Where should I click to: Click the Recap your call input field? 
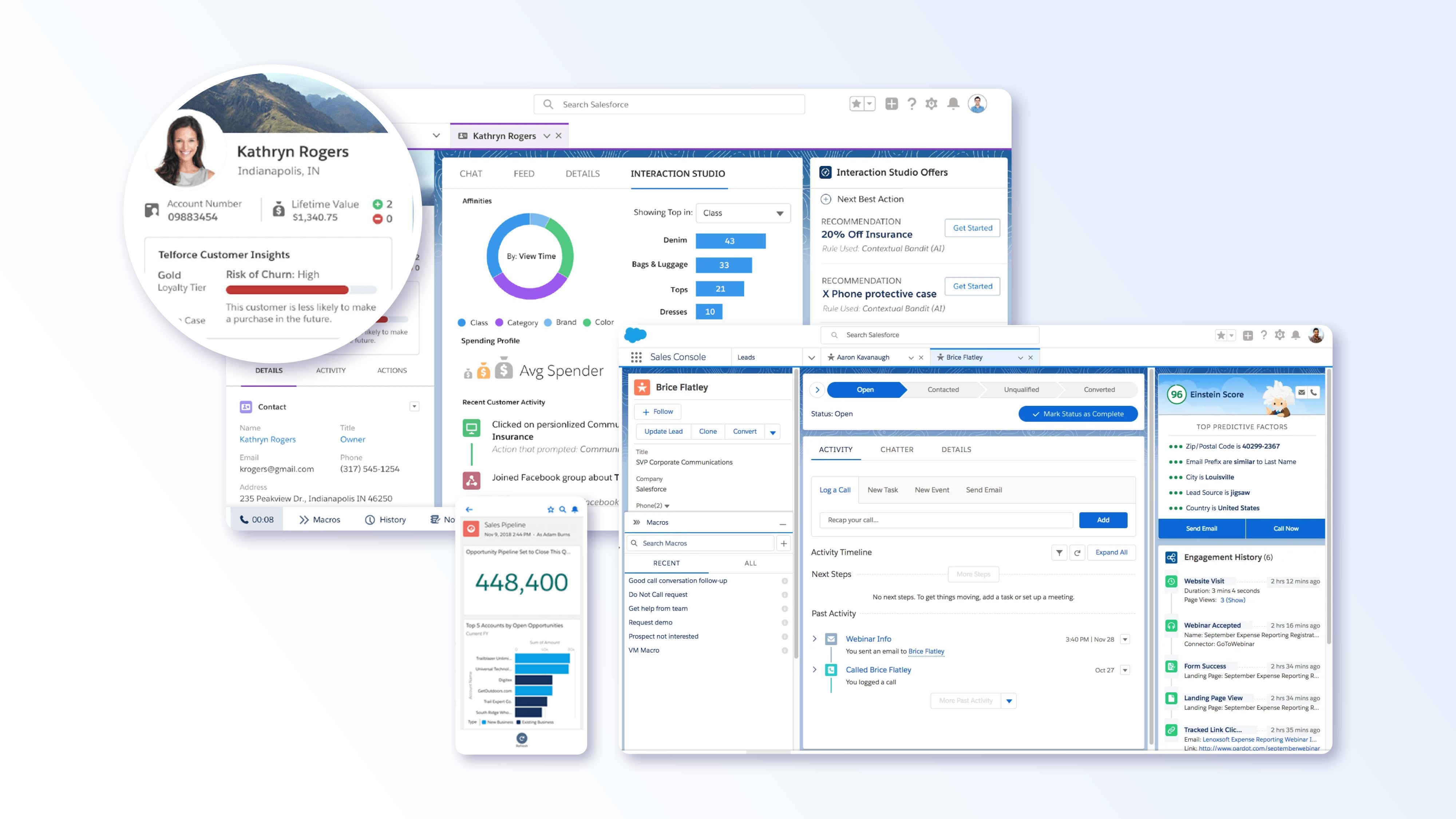click(x=946, y=520)
